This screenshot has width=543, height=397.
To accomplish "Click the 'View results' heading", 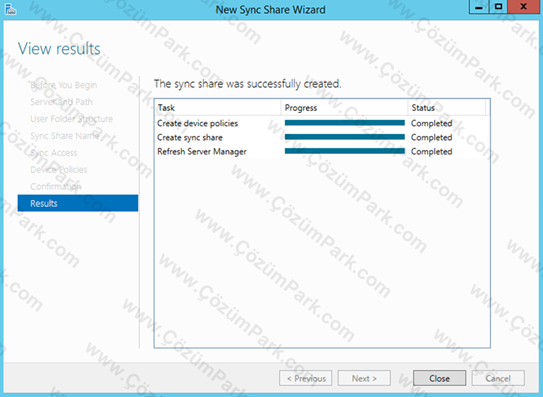I will pyautogui.click(x=59, y=48).
